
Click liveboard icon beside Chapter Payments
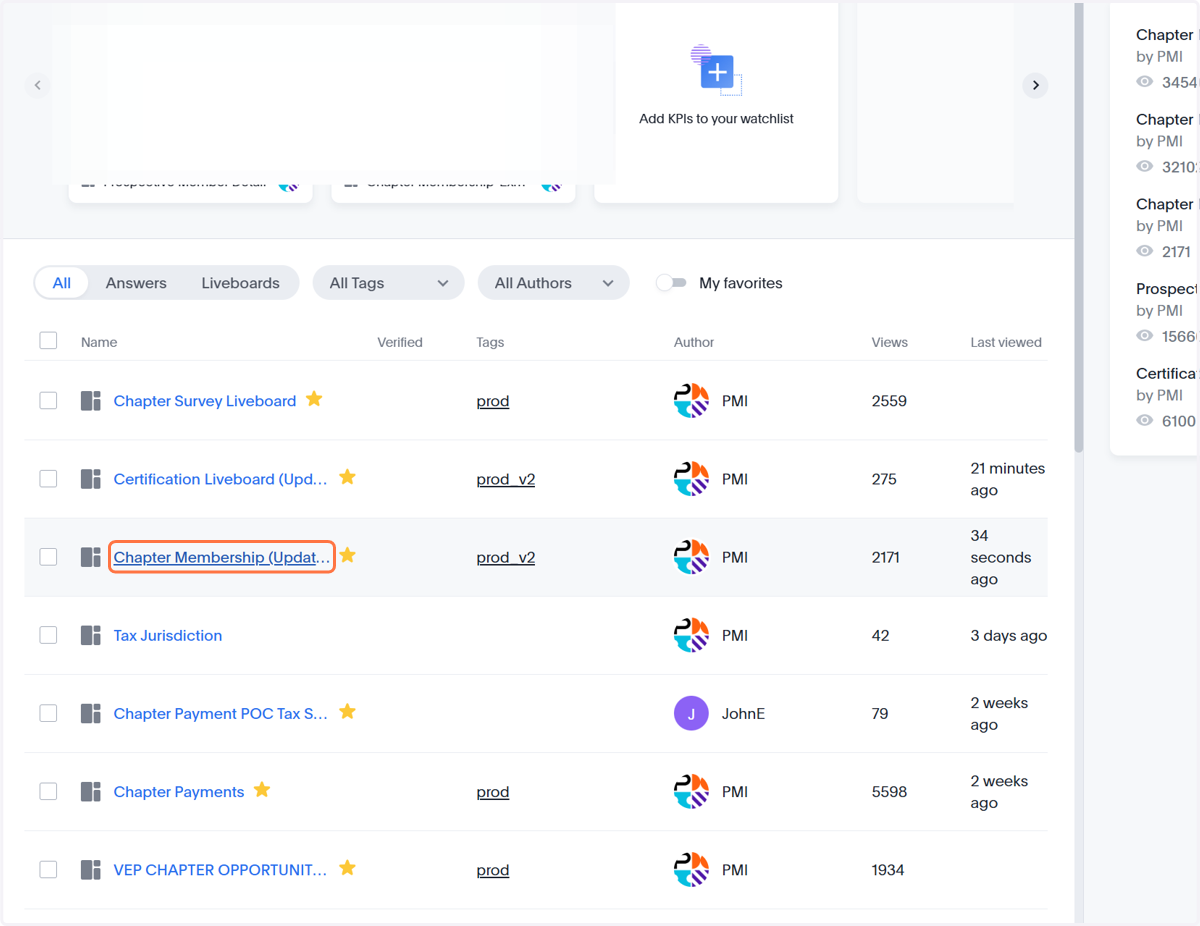(91, 791)
